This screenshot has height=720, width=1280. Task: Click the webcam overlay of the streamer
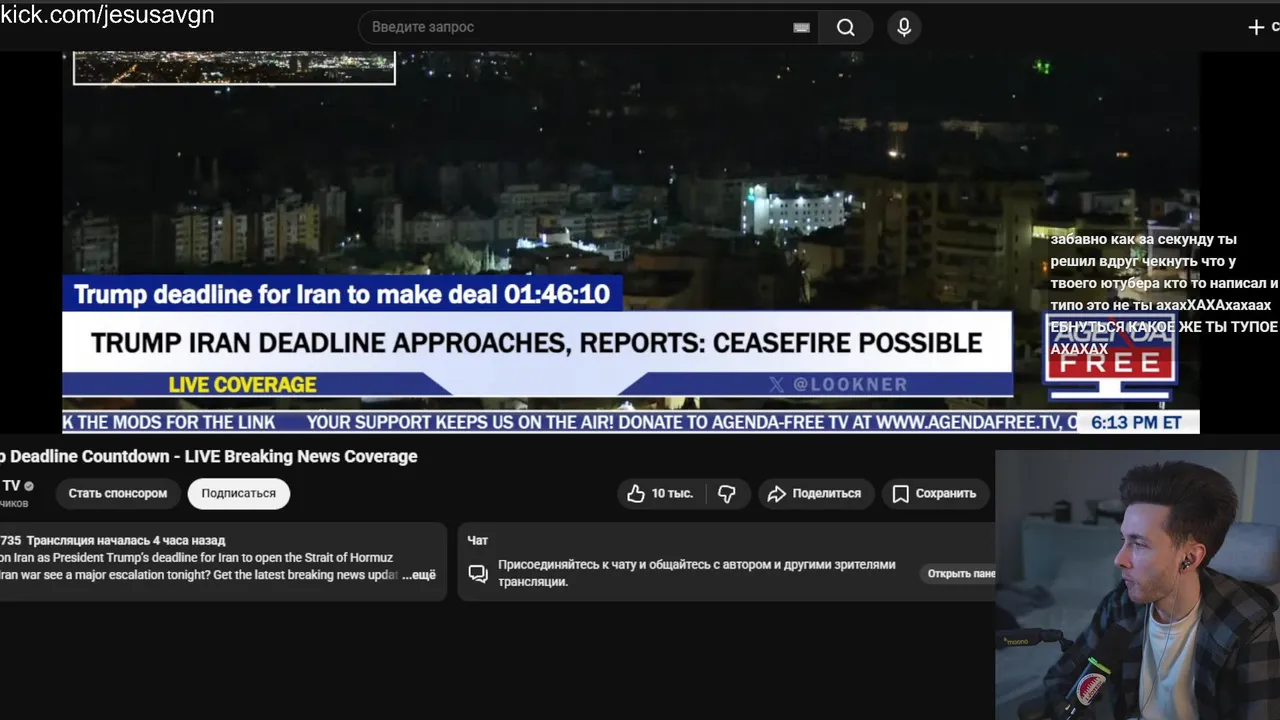[1138, 585]
